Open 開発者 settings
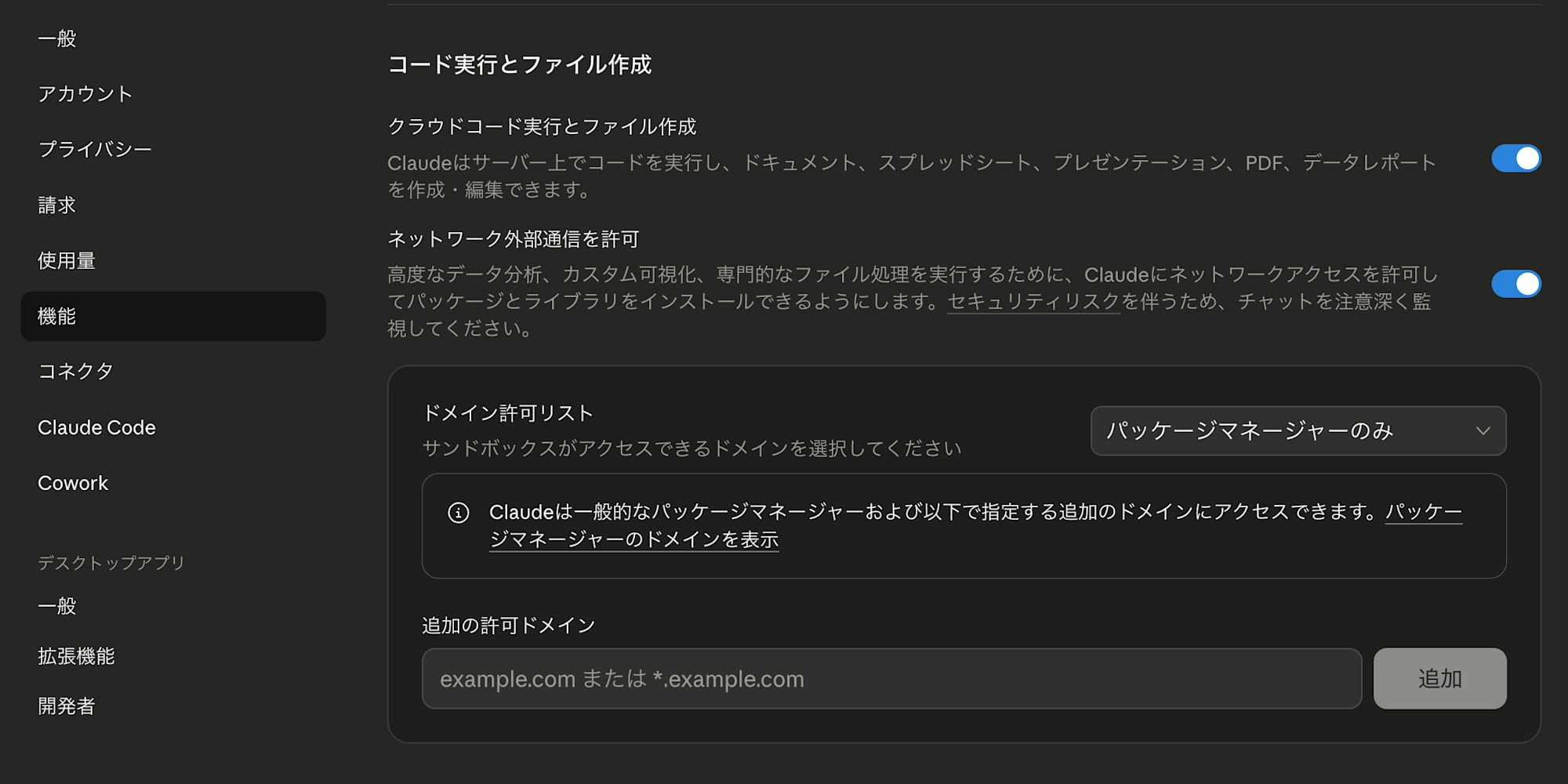The height and width of the screenshot is (784, 1568). point(67,706)
